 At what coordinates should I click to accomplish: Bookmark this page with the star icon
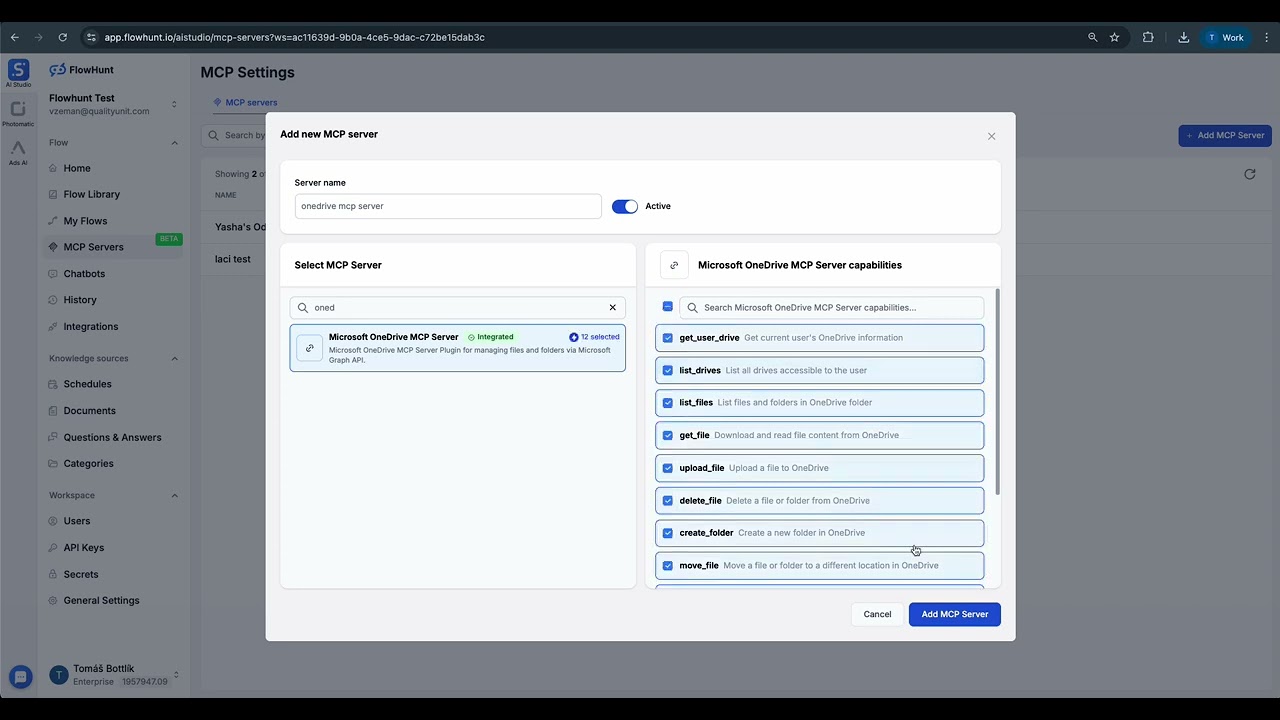click(x=1114, y=37)
